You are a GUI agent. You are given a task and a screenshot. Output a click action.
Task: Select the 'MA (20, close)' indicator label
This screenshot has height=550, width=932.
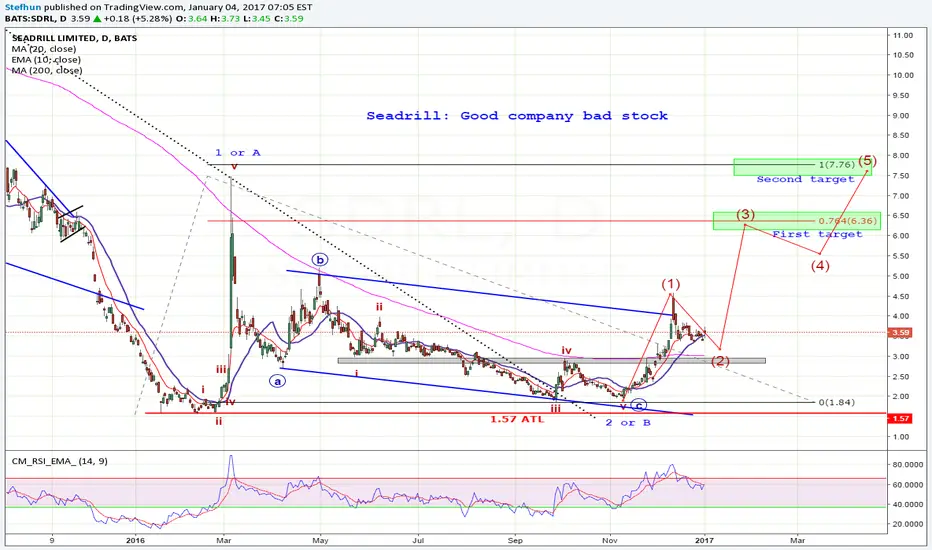point(43,49)
